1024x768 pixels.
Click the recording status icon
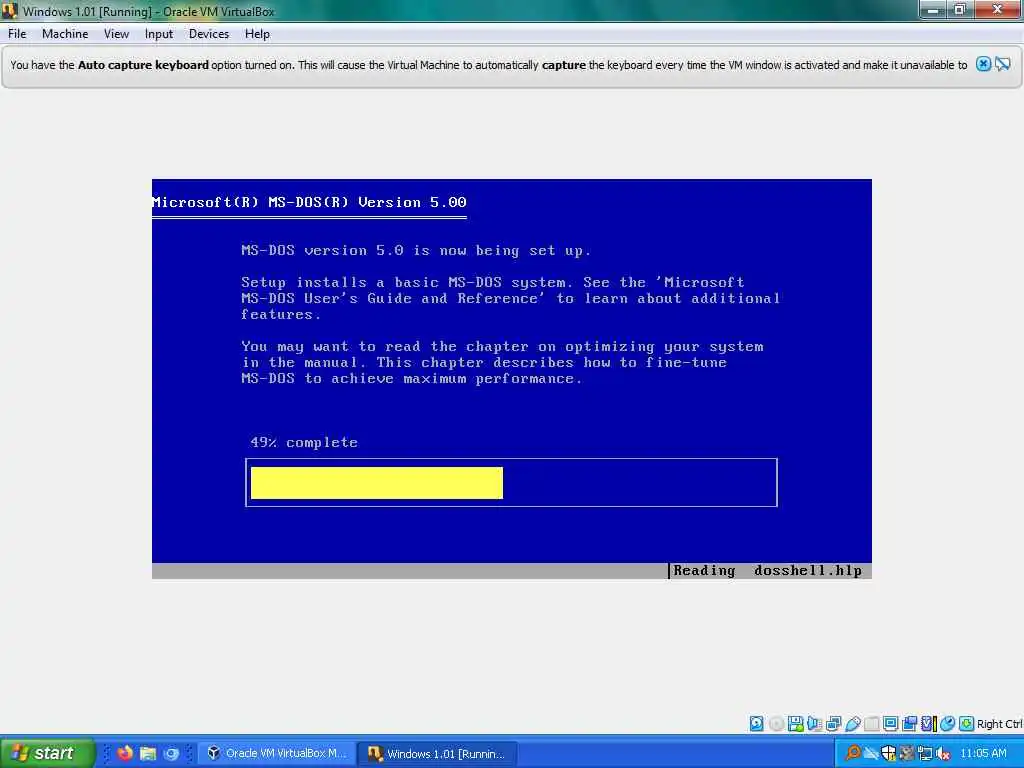(x=909, y=724)
